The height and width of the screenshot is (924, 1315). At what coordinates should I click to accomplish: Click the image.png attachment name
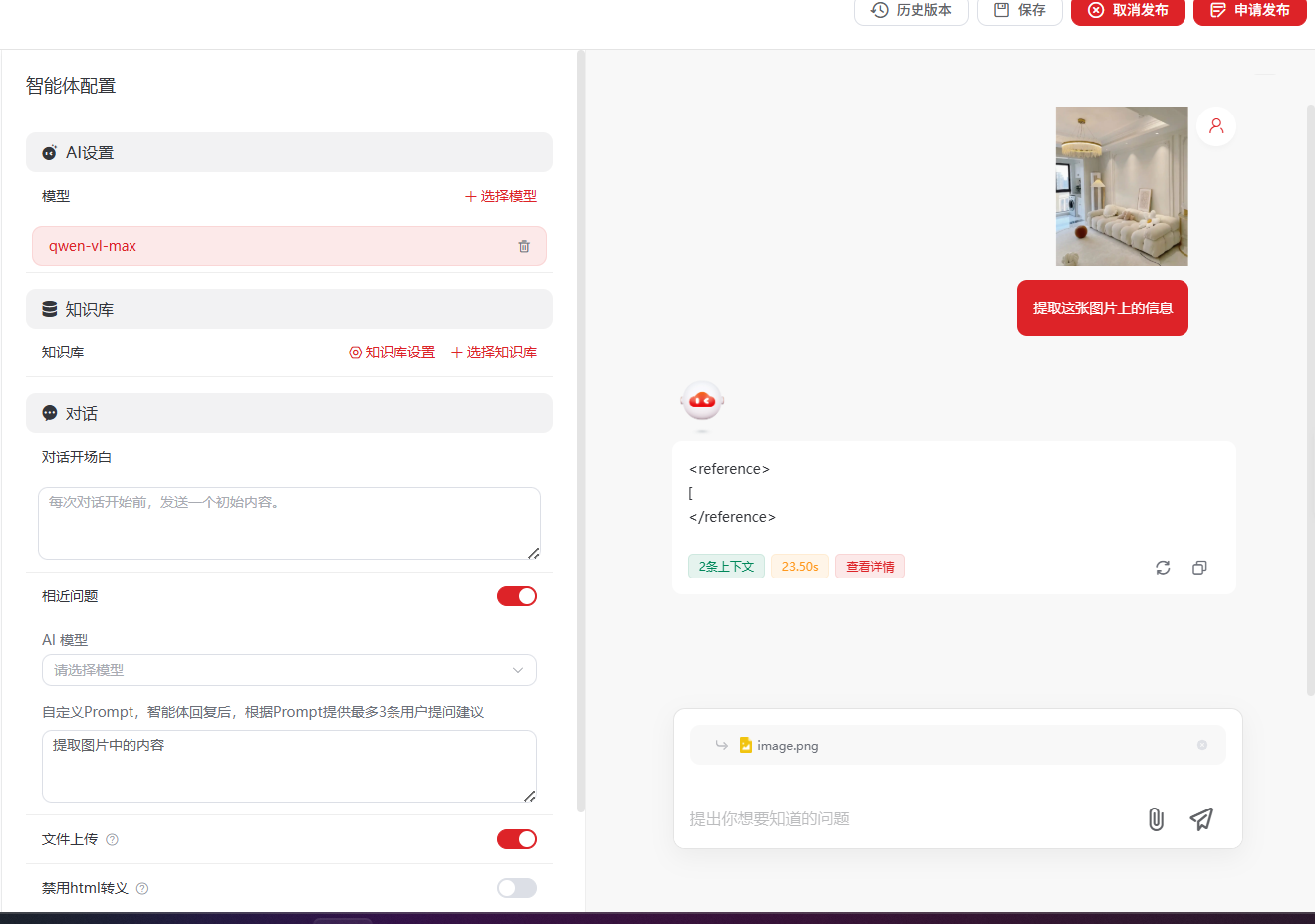point(787,746)
